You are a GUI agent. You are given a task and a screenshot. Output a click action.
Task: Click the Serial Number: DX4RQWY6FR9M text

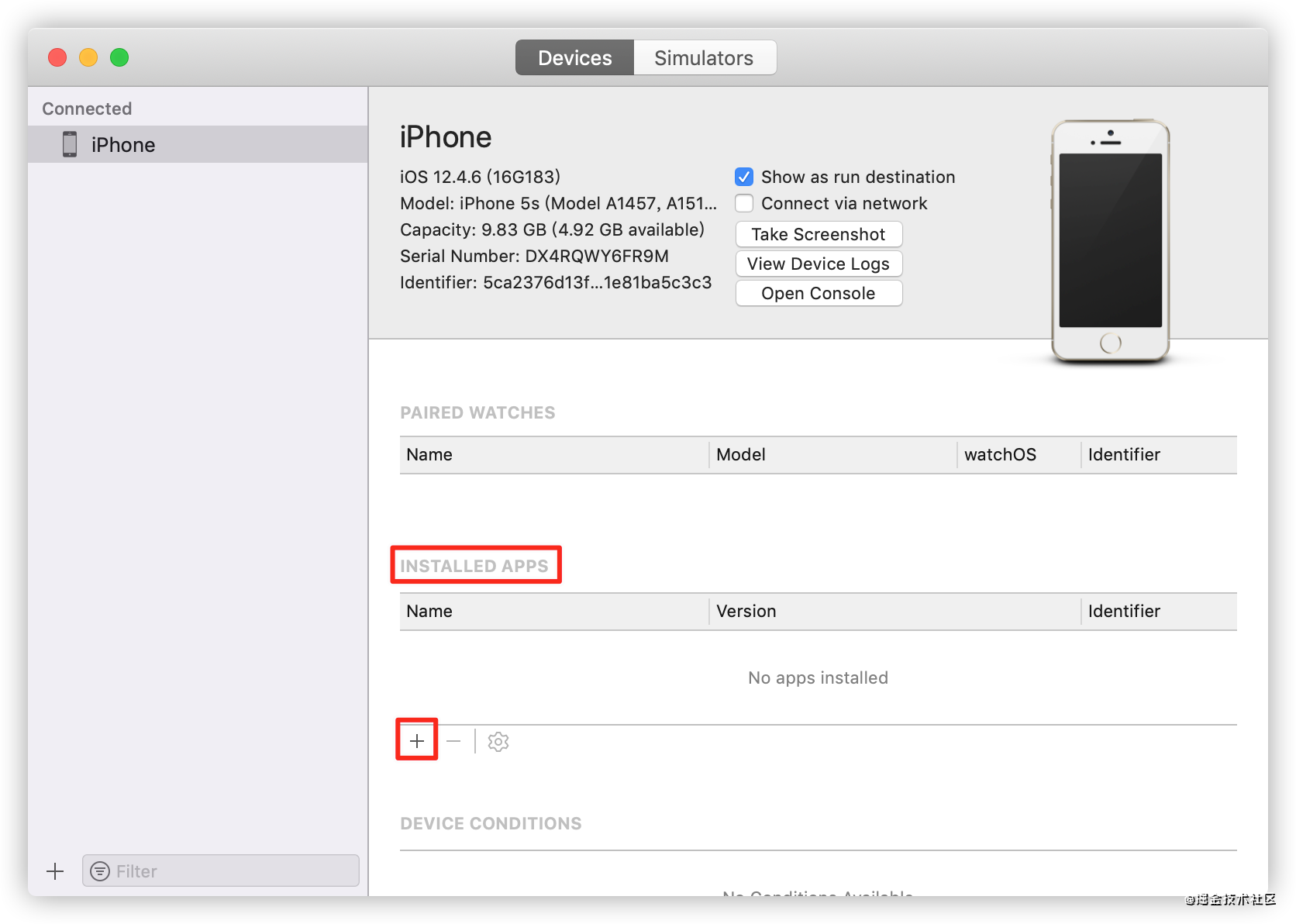[x=534, y=256]
